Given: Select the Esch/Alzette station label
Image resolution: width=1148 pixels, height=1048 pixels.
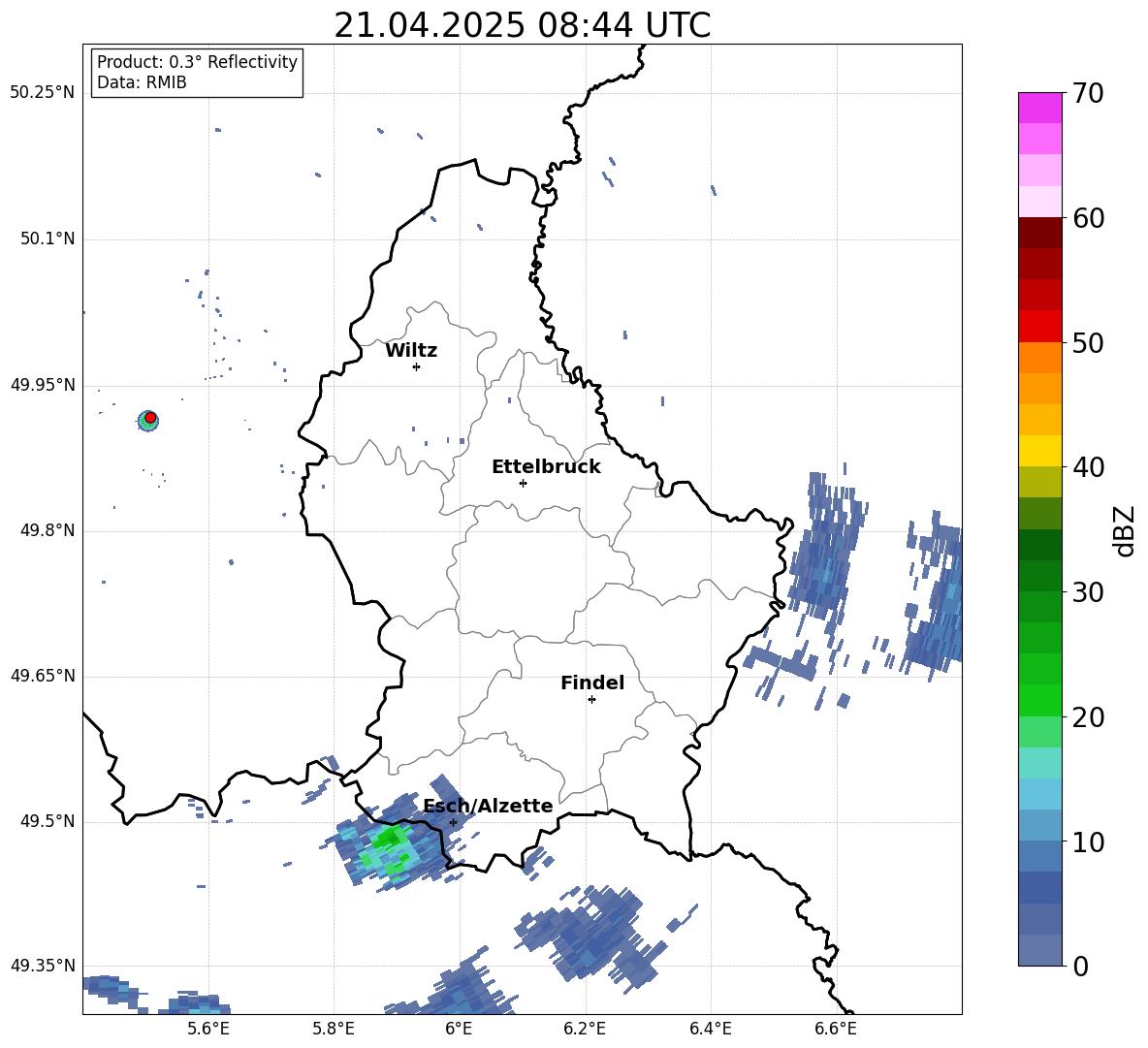Looking at the screenshot, I should [488, 806].
